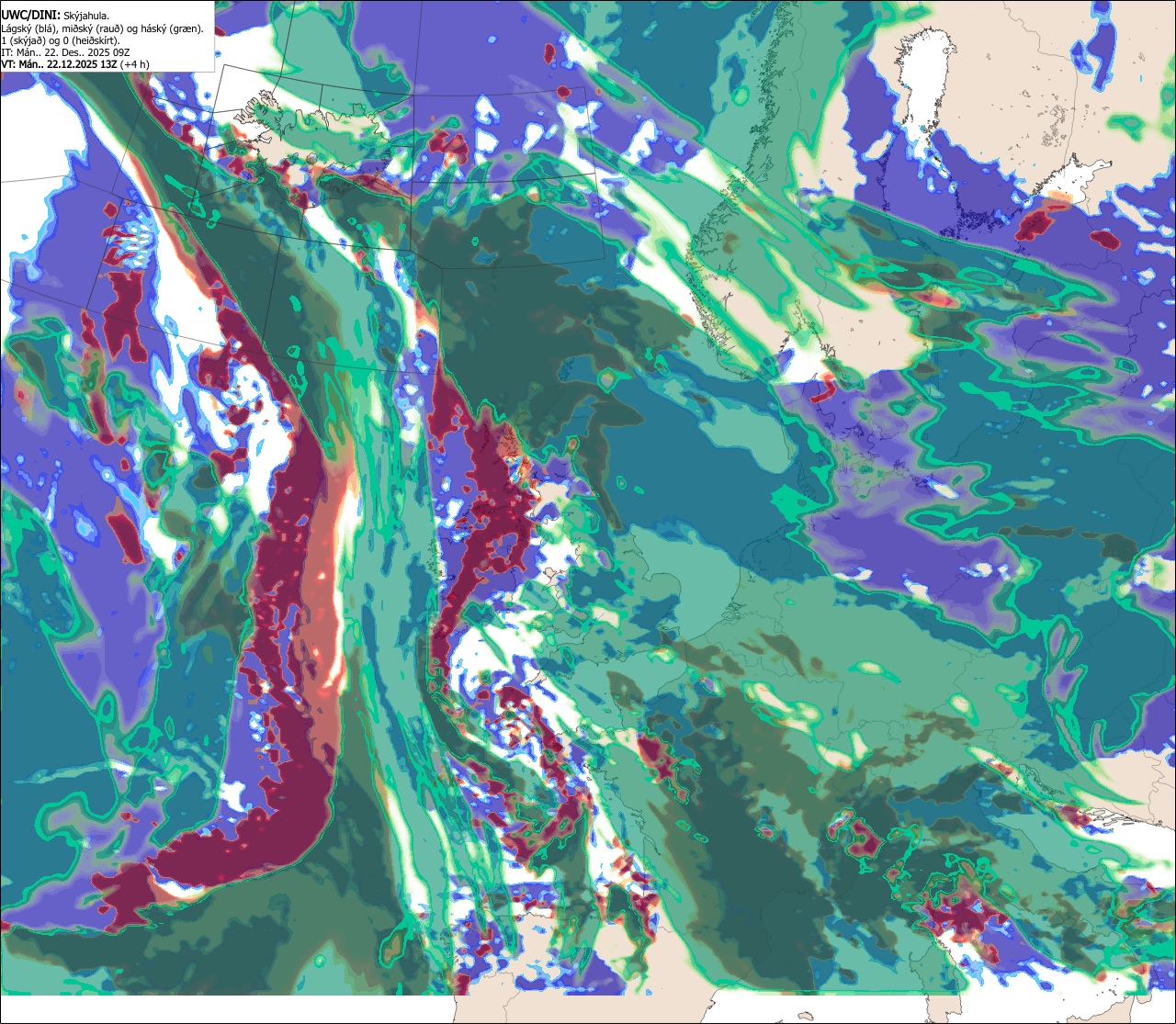The width and height of the screenshot is (1176, 1024).
Task: Click the 'IT: Mán.. 22. Des.. 2025 09Z' line
Action: pyautogui.click(x=65, y=52)
